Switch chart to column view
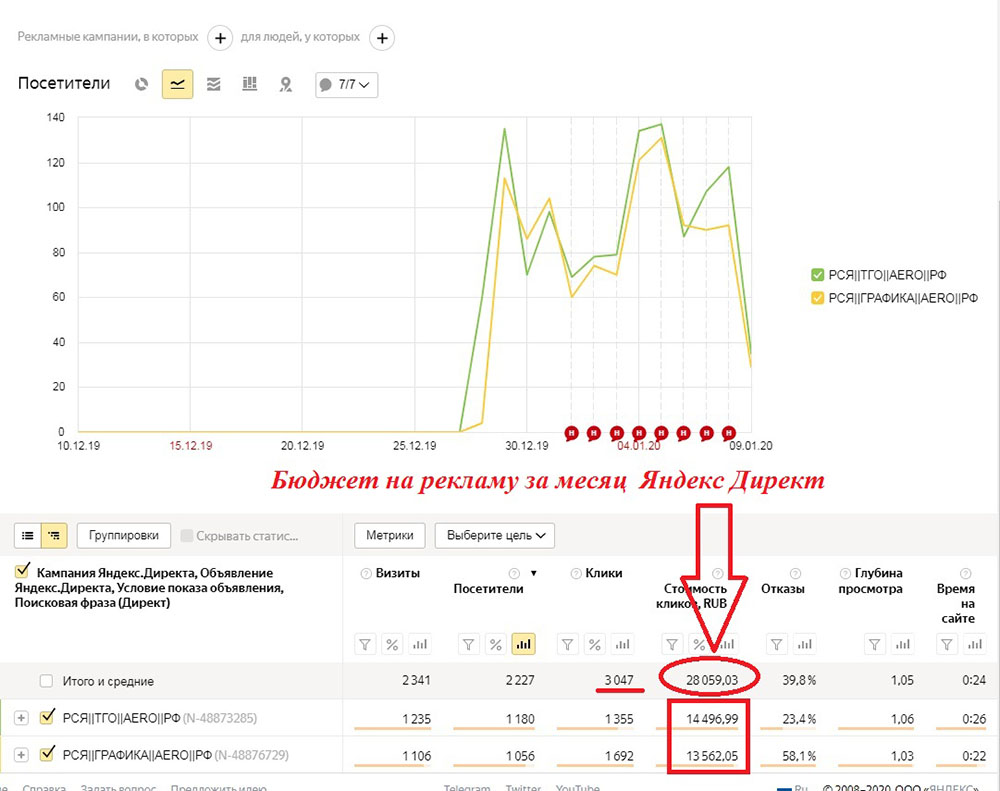 pyautogui.click(x=249, y=84)
